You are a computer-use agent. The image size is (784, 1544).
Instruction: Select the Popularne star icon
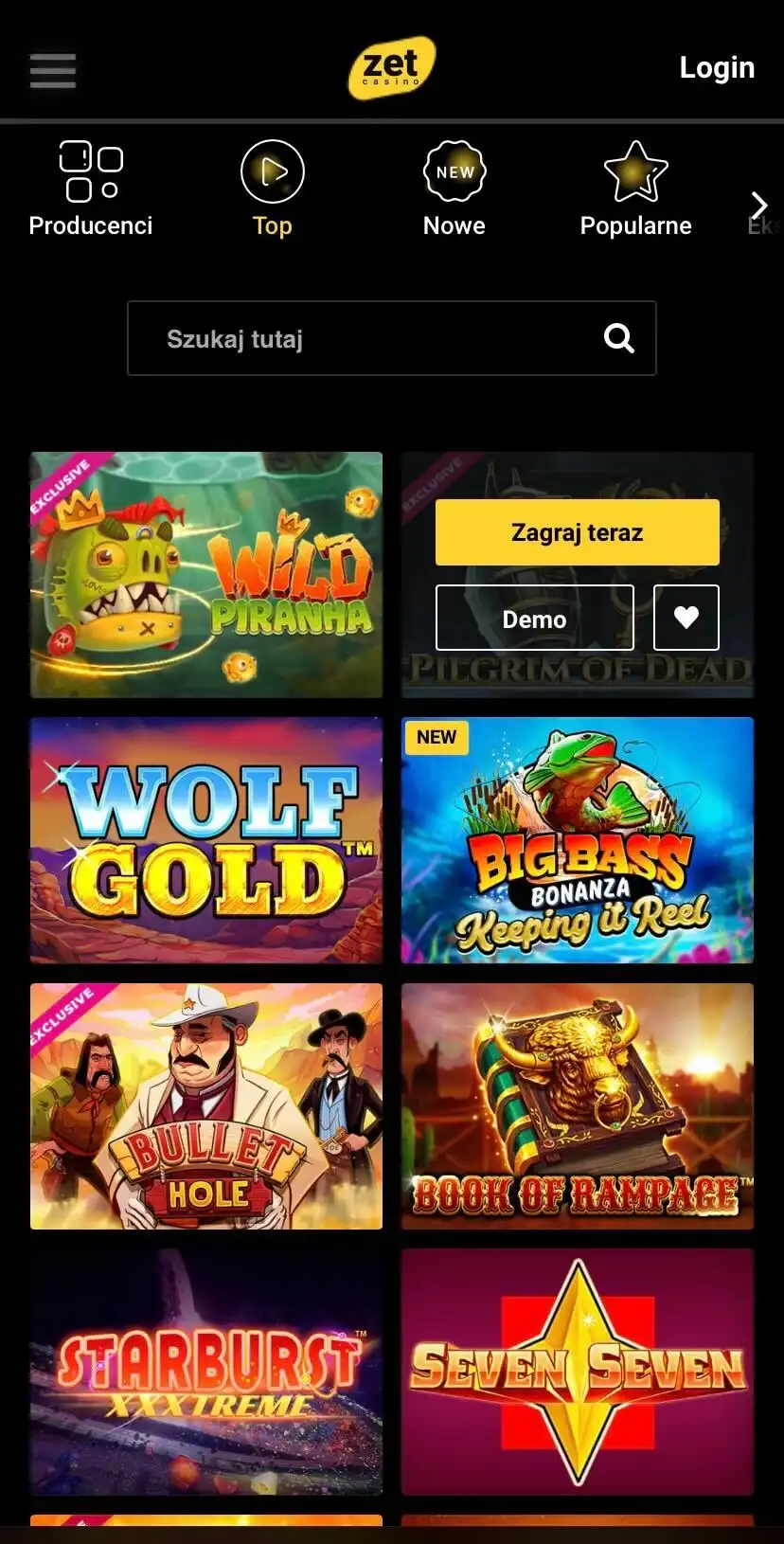636,171
